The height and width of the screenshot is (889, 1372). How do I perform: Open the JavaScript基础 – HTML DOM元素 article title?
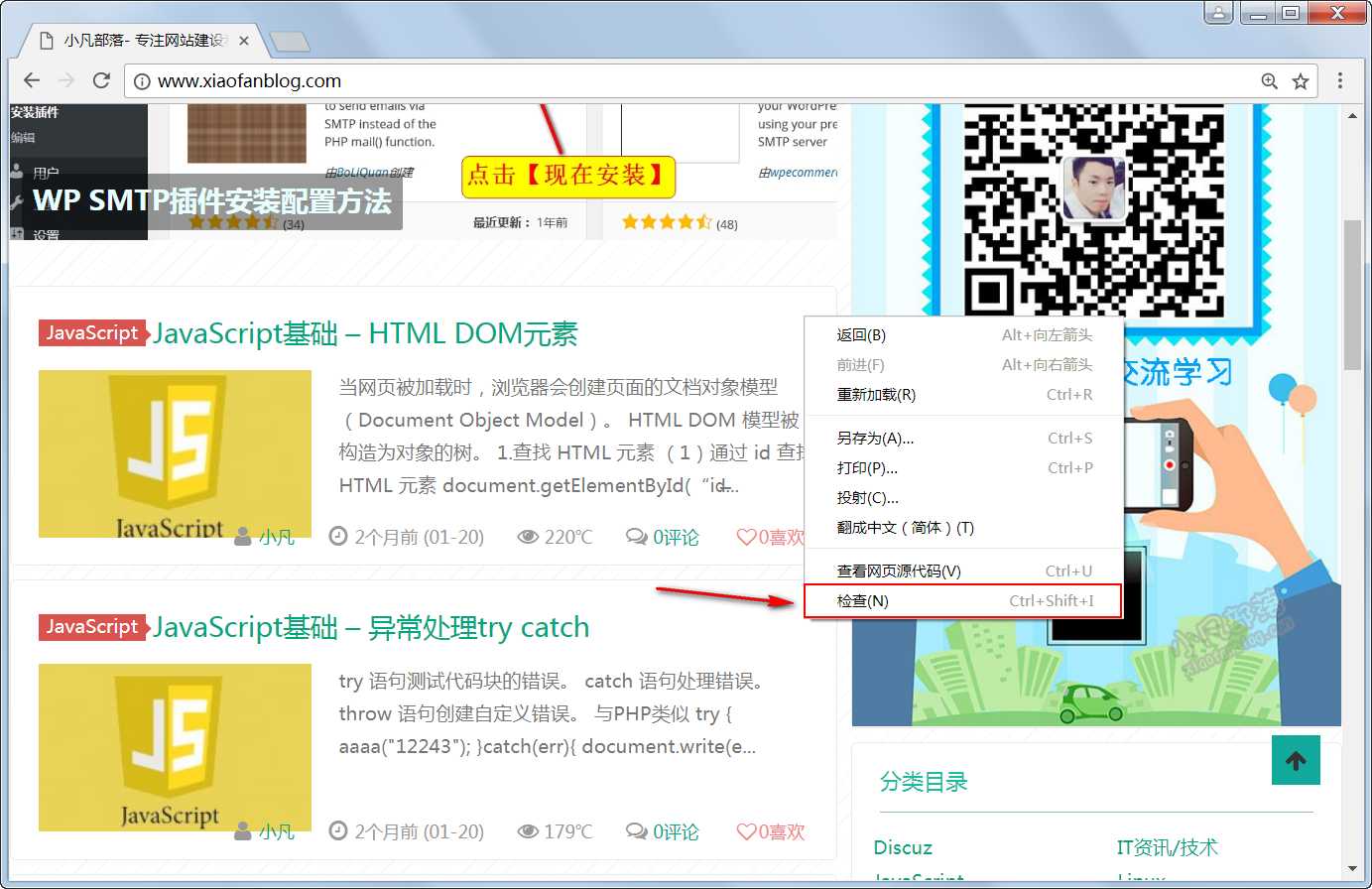pyautogui.click(x=365, y=333)
